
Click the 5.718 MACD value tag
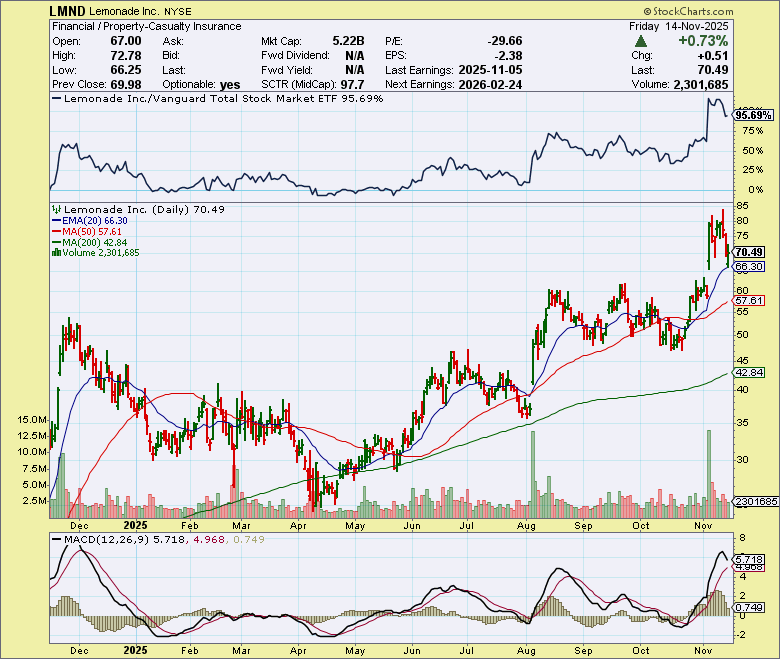(x=749, y=560)
